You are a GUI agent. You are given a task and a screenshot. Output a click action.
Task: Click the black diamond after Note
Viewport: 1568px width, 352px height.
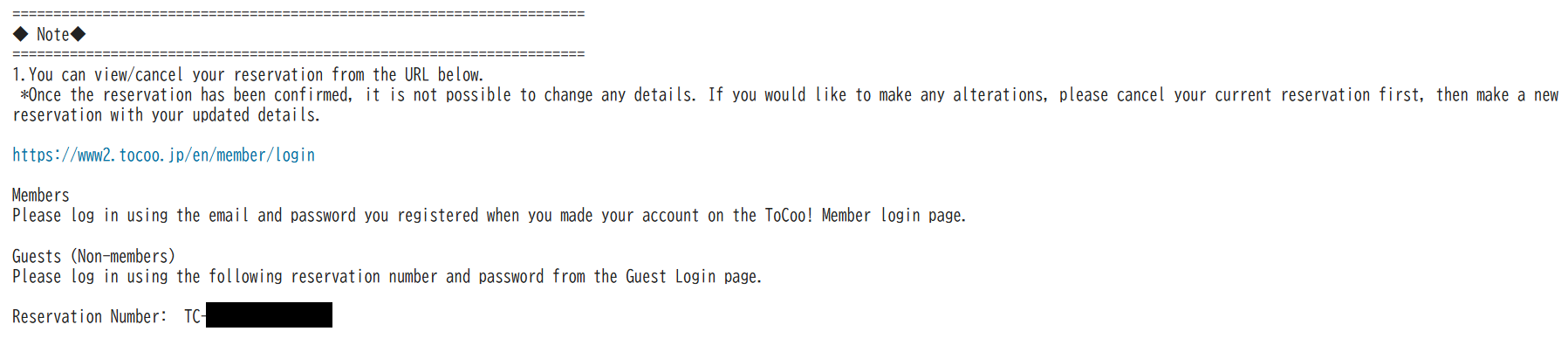[78, 34]
